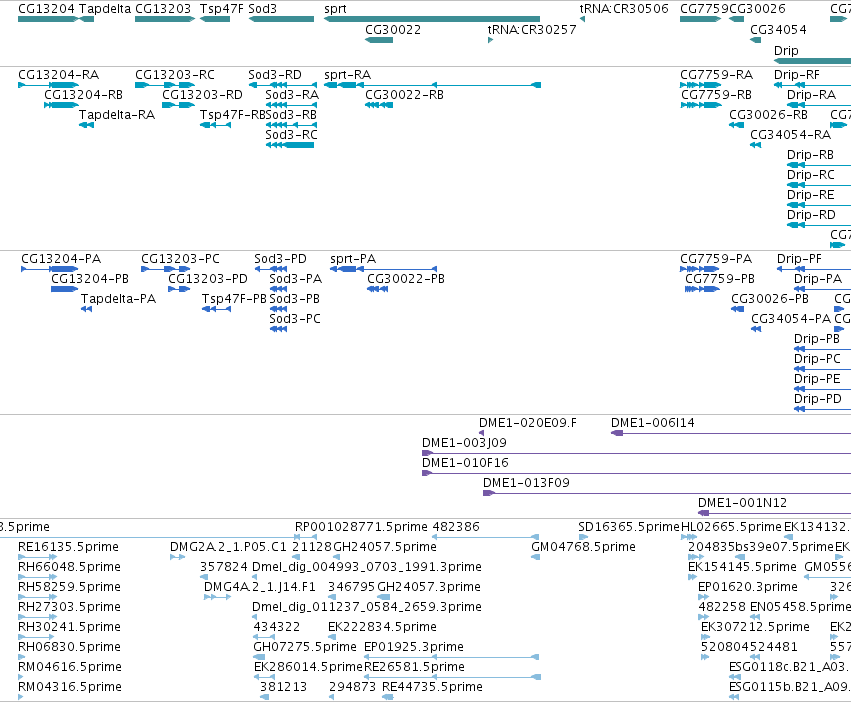Select the Drip-RE transcript

pos(819,205)
